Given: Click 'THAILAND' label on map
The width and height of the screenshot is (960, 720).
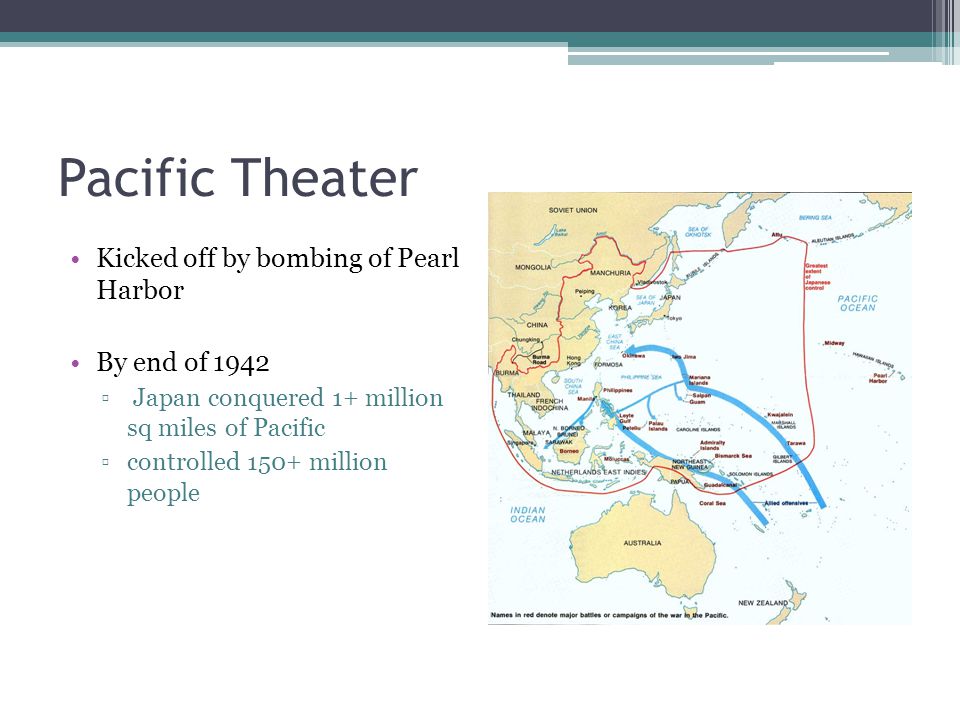Looking at the screenshot, I should [523, 395].
